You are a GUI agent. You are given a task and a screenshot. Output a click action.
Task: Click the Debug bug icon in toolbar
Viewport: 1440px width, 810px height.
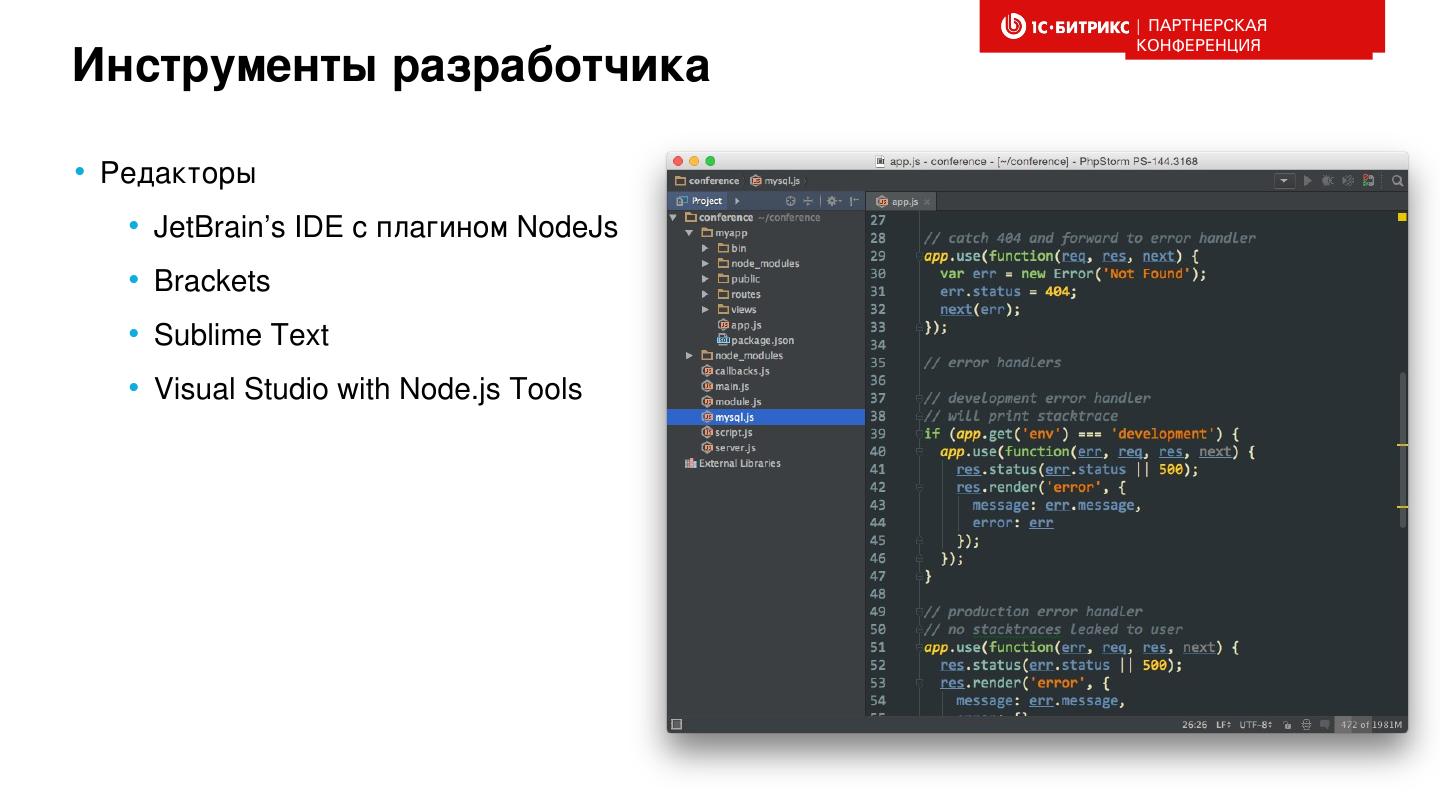pyautogui.click(x=1328, y=181)
